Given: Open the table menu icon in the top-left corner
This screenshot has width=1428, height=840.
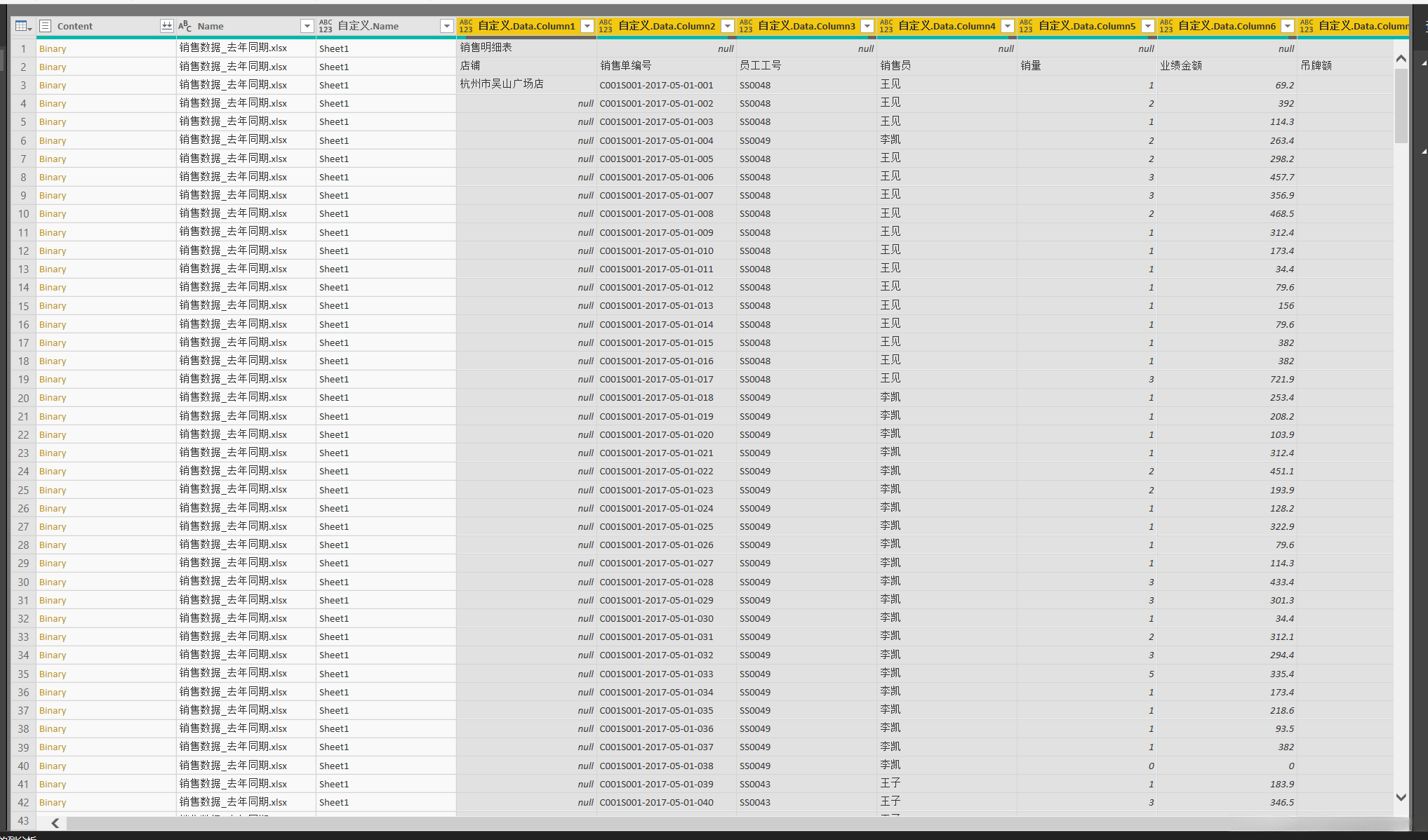Looking at the screenshot, I should (x=23, y=26).
